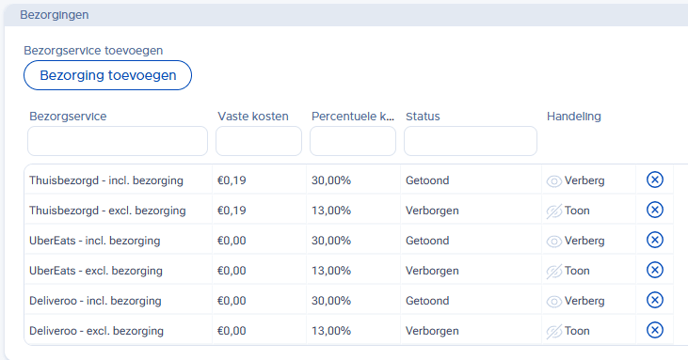Image resolution: width=688 pixels, height=360 pixels.
Task: Show Deliveroo excl. bezorging using Toon
Action: 568,331
